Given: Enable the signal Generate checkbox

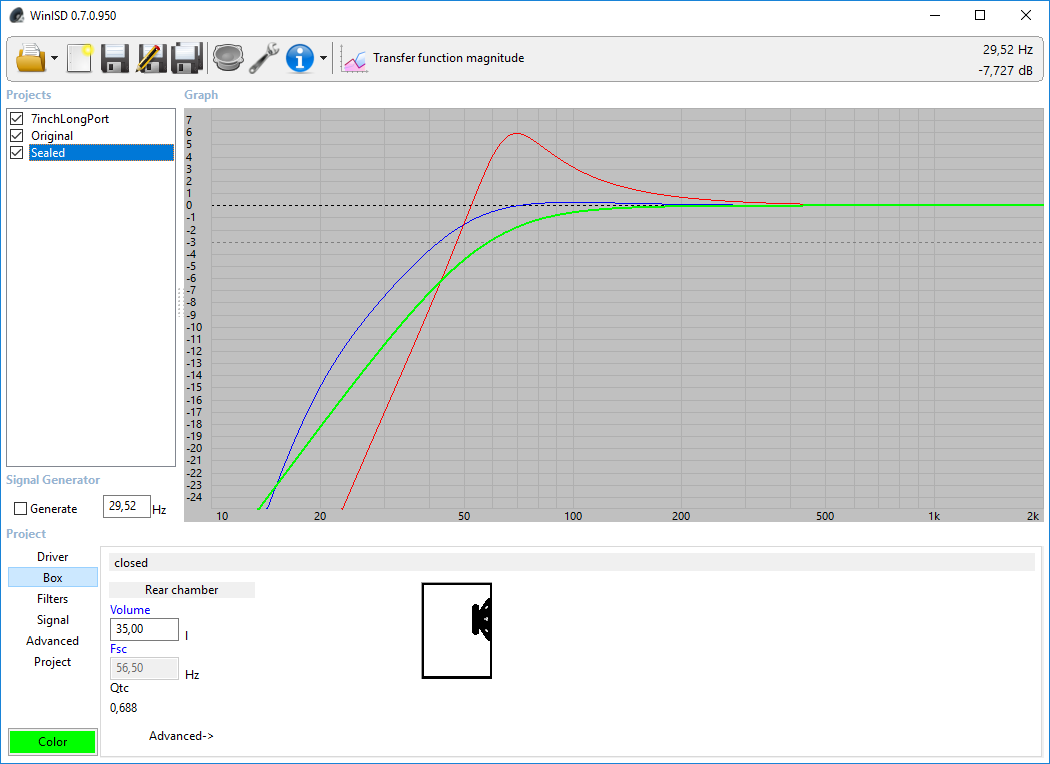Looking at the screenshot, I should [x=20, y=509].
